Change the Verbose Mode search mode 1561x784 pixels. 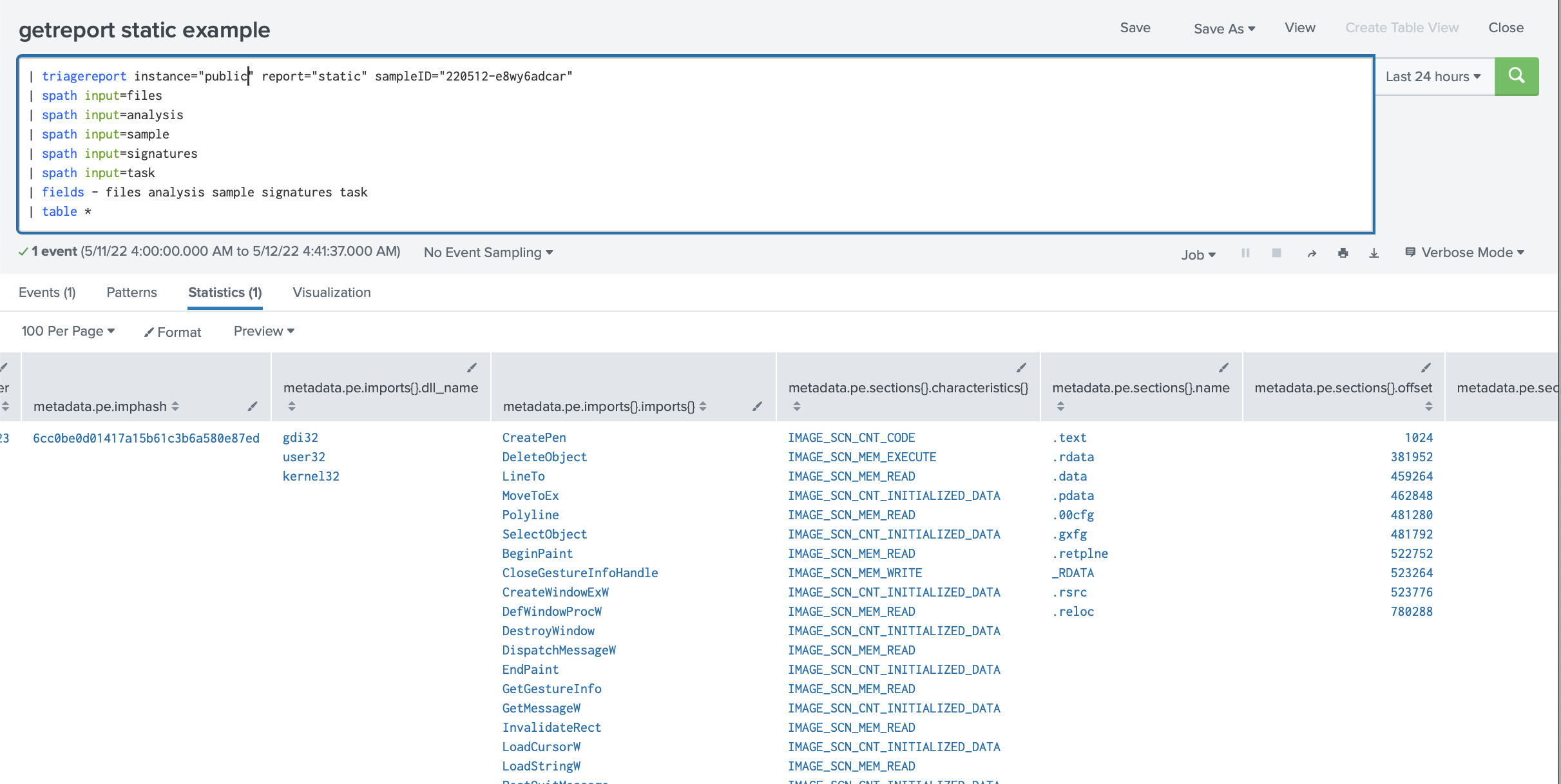click(x=1464, y=253)
